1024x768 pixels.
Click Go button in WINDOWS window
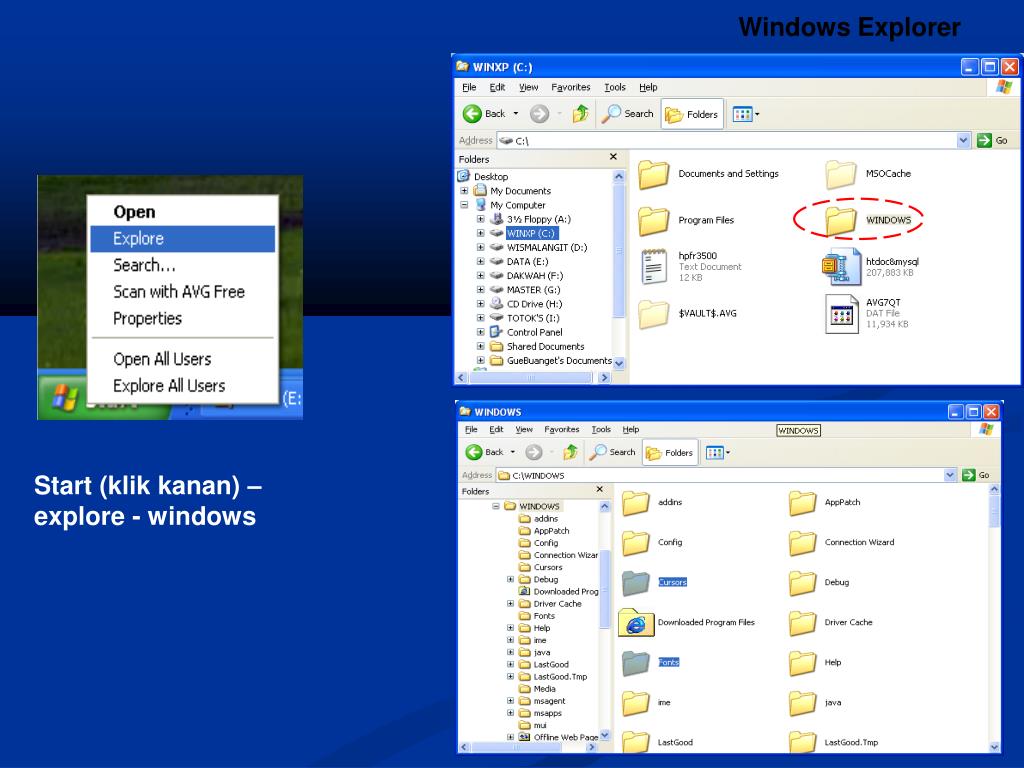(976, 475)
